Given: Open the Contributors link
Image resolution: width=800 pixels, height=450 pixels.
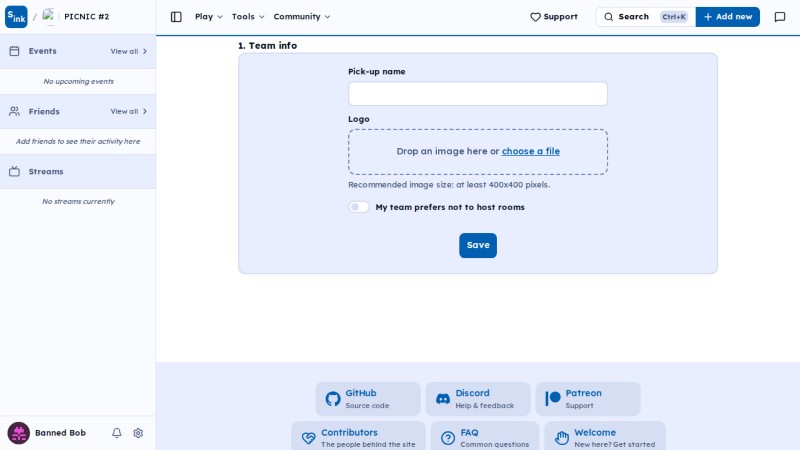Looking at the screenshot, I should (x=358, y=438).
